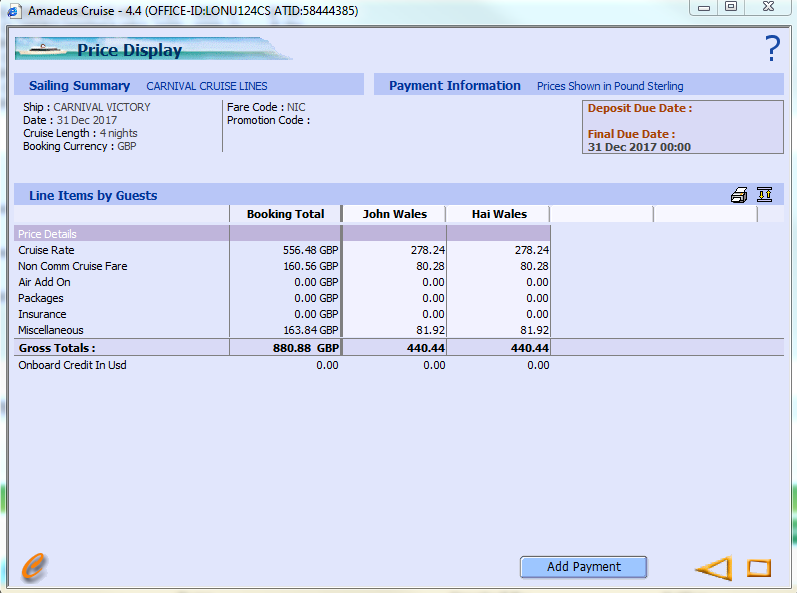Click the Fare Code NIC text
Viewport: 797px width, 593px height.
[266, 107]
